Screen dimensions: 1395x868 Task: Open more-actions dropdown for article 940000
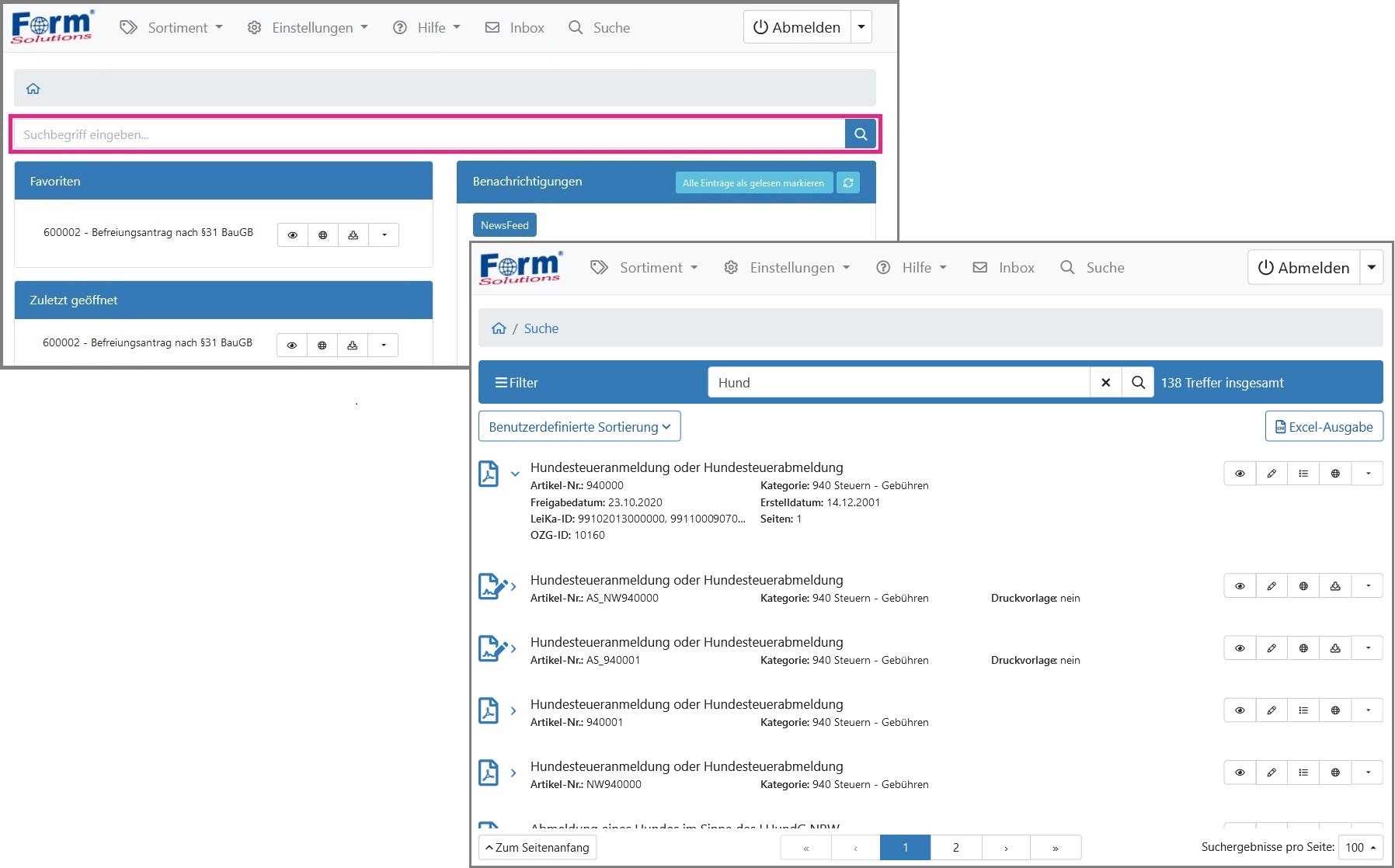click(1368, 474)
